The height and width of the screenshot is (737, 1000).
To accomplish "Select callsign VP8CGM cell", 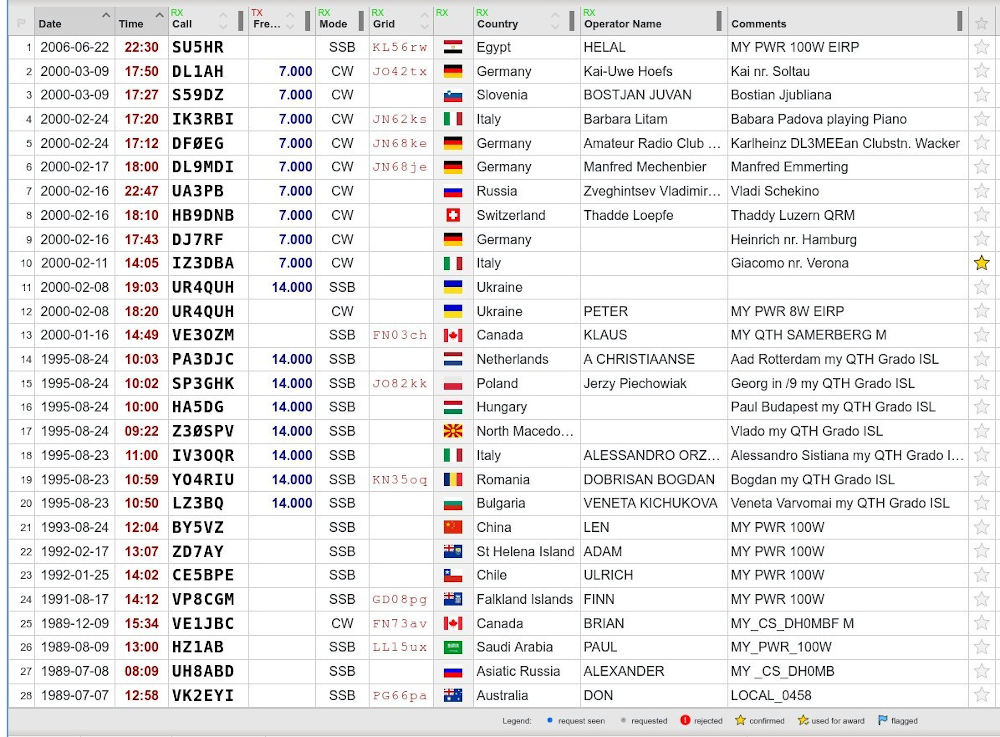I will click(x=209, y=599).
